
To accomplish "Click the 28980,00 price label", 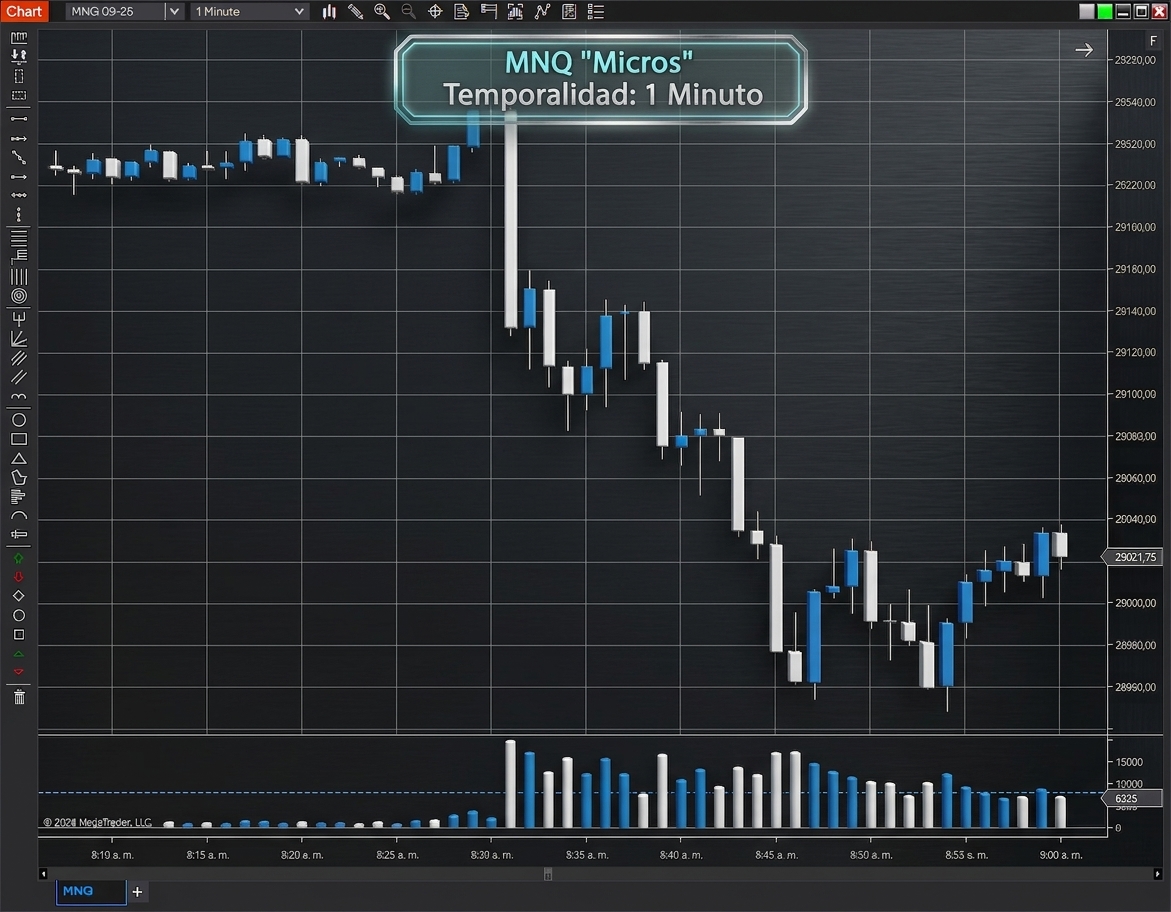I will (x=1135, y=645).
